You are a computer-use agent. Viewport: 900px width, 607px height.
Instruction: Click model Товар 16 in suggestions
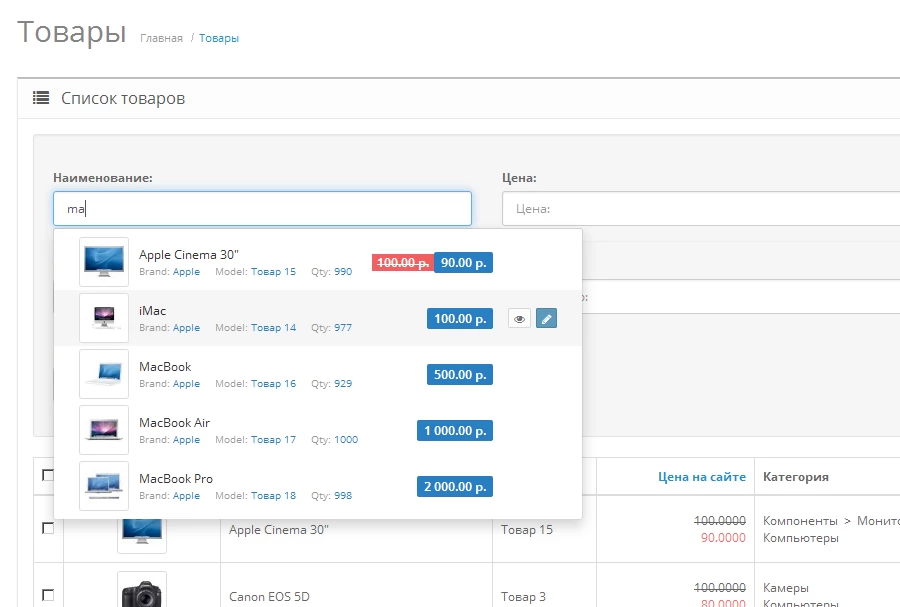tap(273, 383)
